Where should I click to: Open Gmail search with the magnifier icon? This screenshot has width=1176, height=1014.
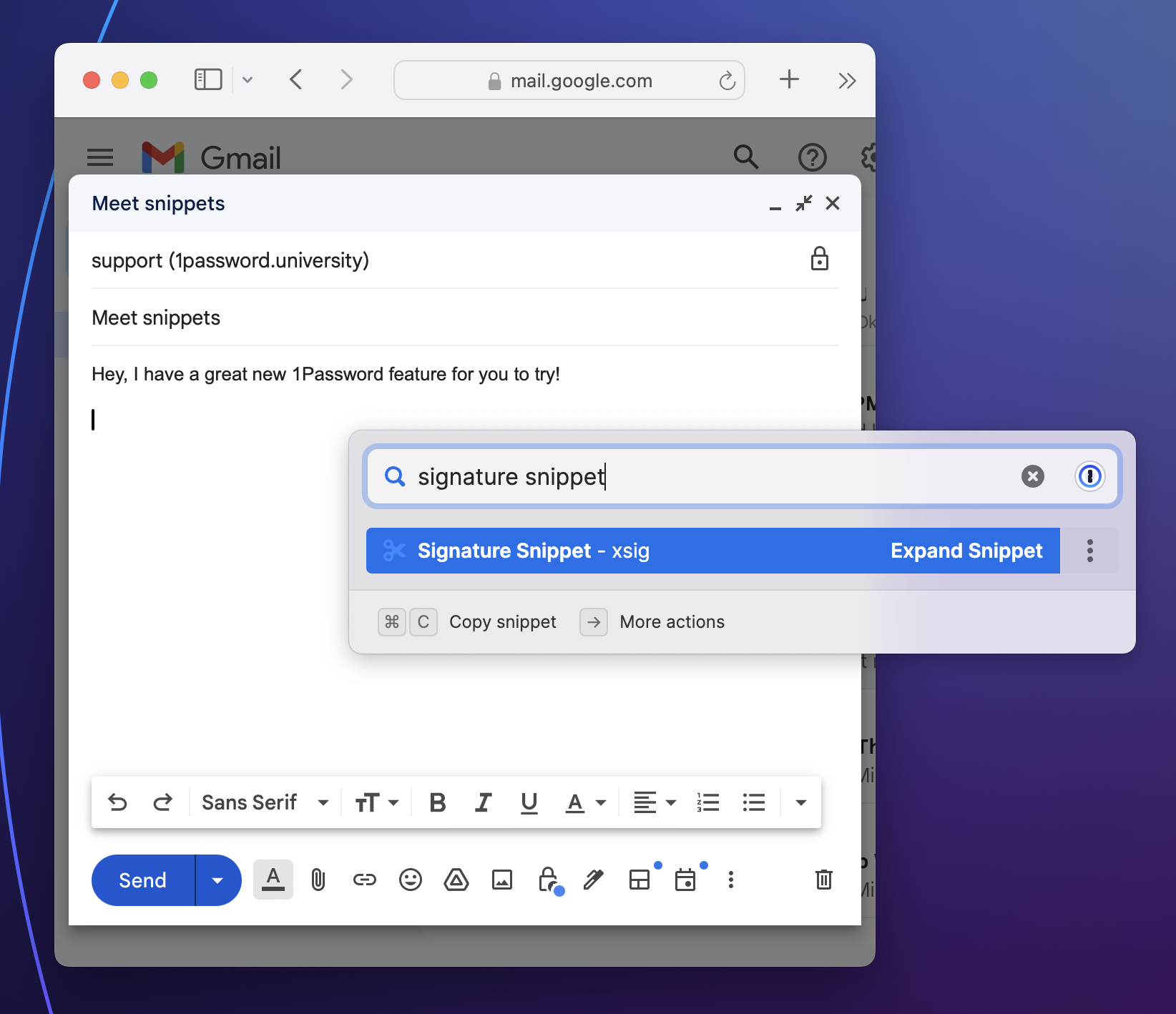point(746,157)
